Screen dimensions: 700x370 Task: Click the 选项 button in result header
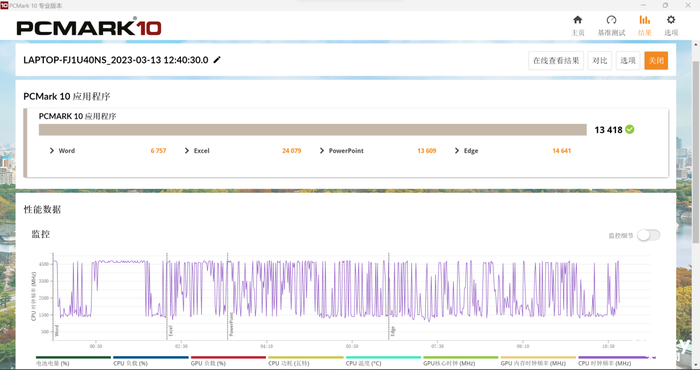click(628, 61)
